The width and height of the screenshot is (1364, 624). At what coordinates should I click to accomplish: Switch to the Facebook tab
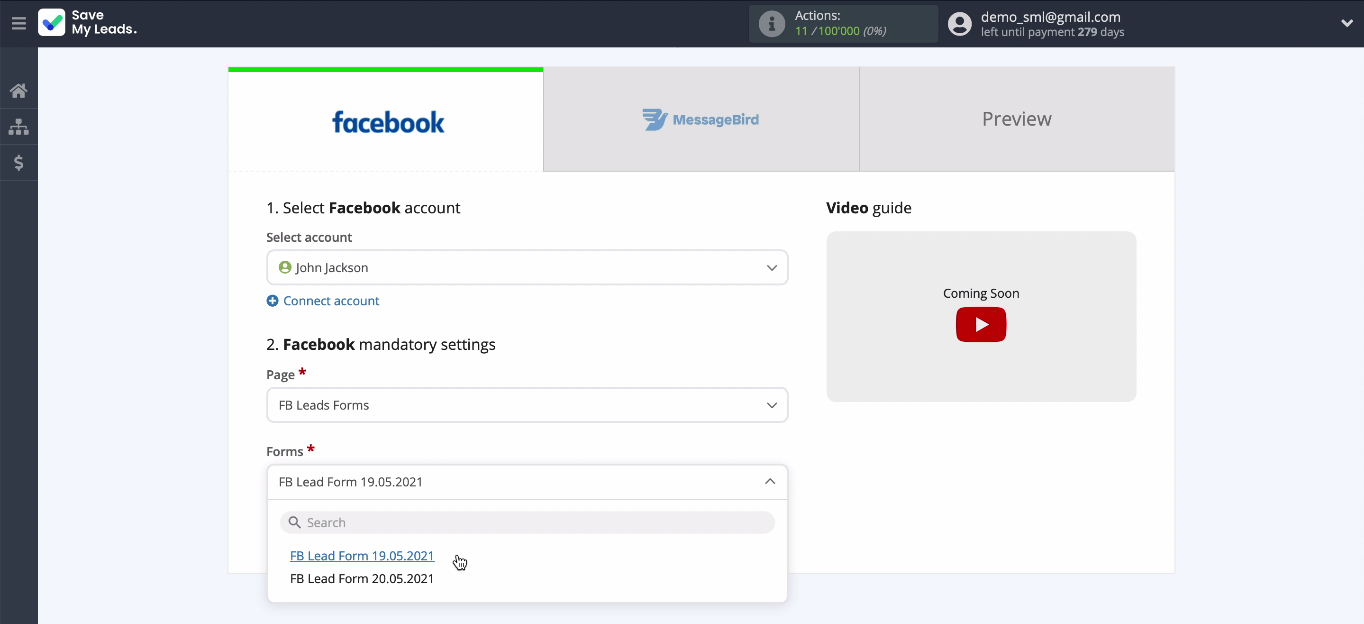click(386, 120)
